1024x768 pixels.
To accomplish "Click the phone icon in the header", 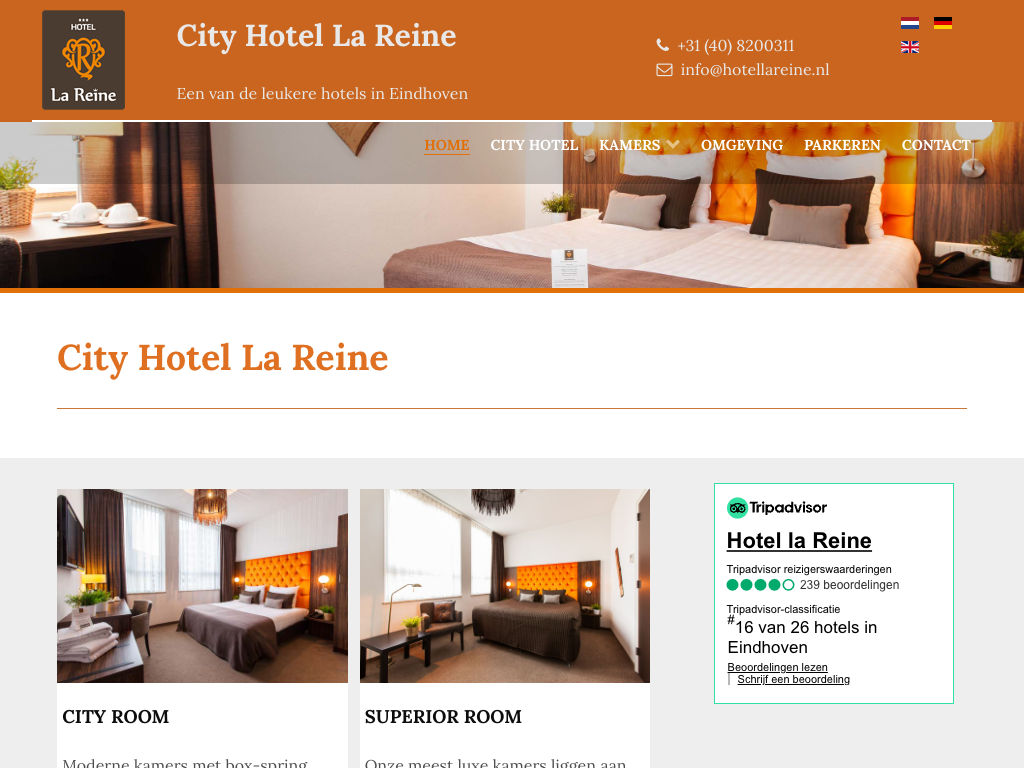I will point(662,45).
